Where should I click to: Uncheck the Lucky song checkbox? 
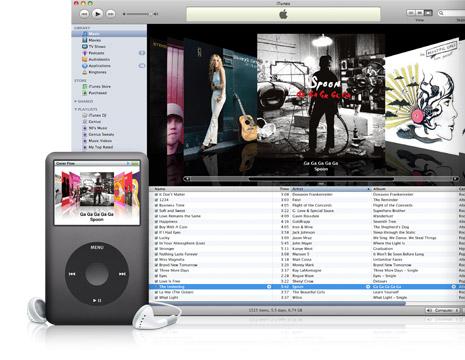(156, 238)
